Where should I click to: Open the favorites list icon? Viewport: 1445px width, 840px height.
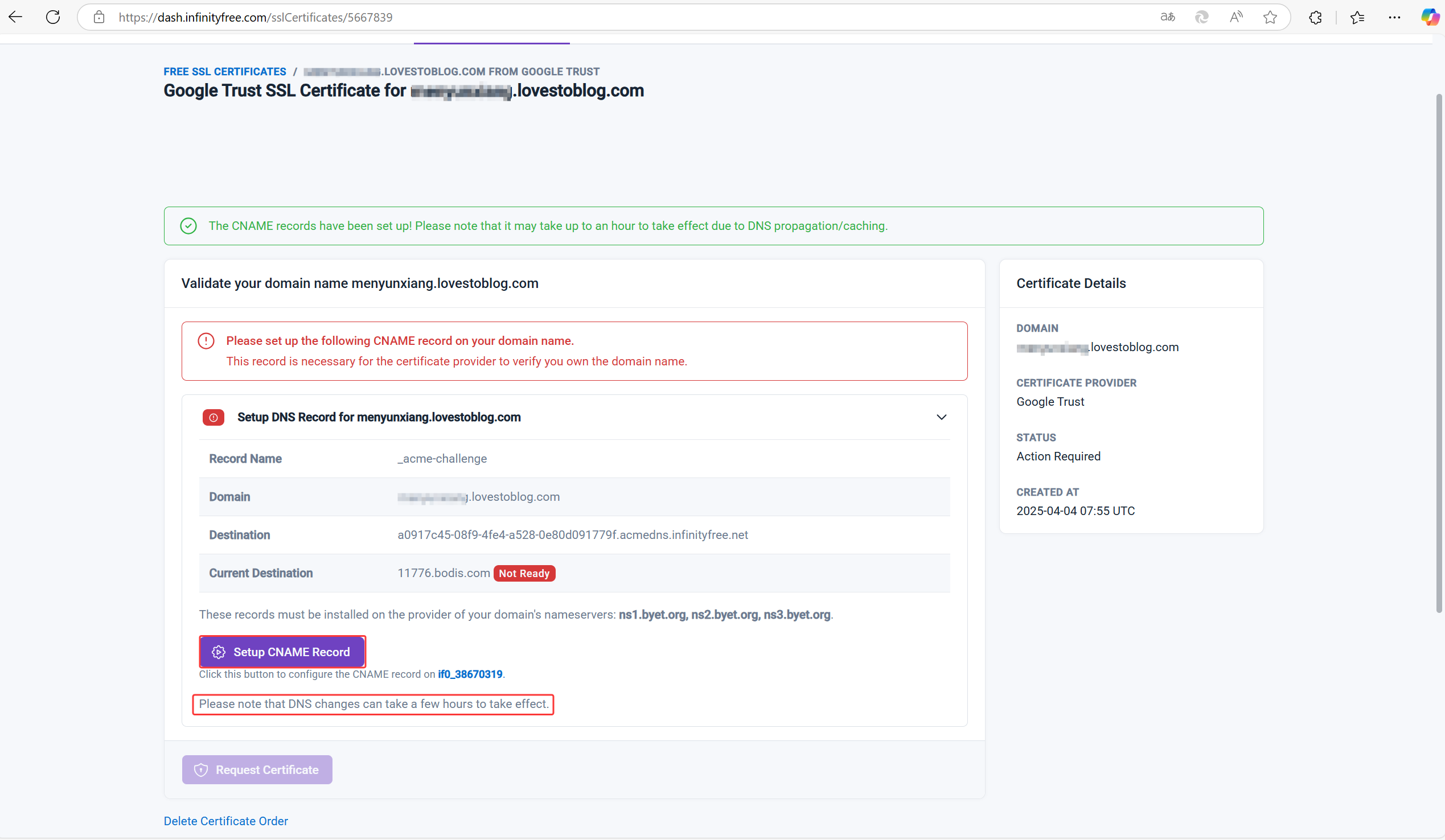1357,17
